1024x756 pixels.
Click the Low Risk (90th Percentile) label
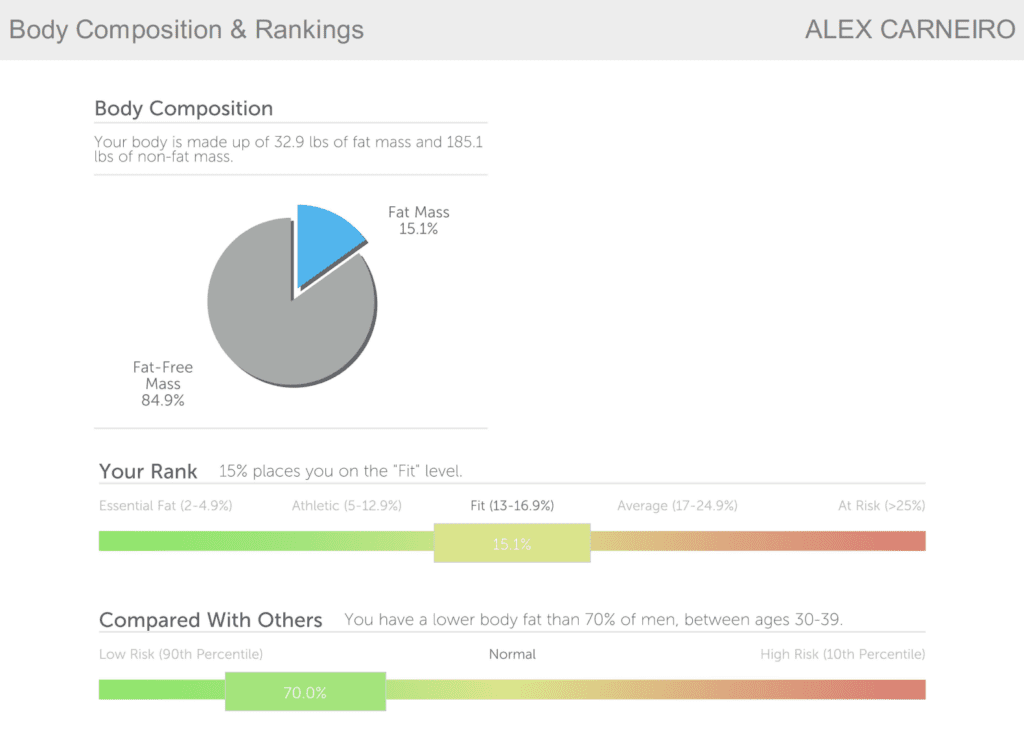(180, 654)
